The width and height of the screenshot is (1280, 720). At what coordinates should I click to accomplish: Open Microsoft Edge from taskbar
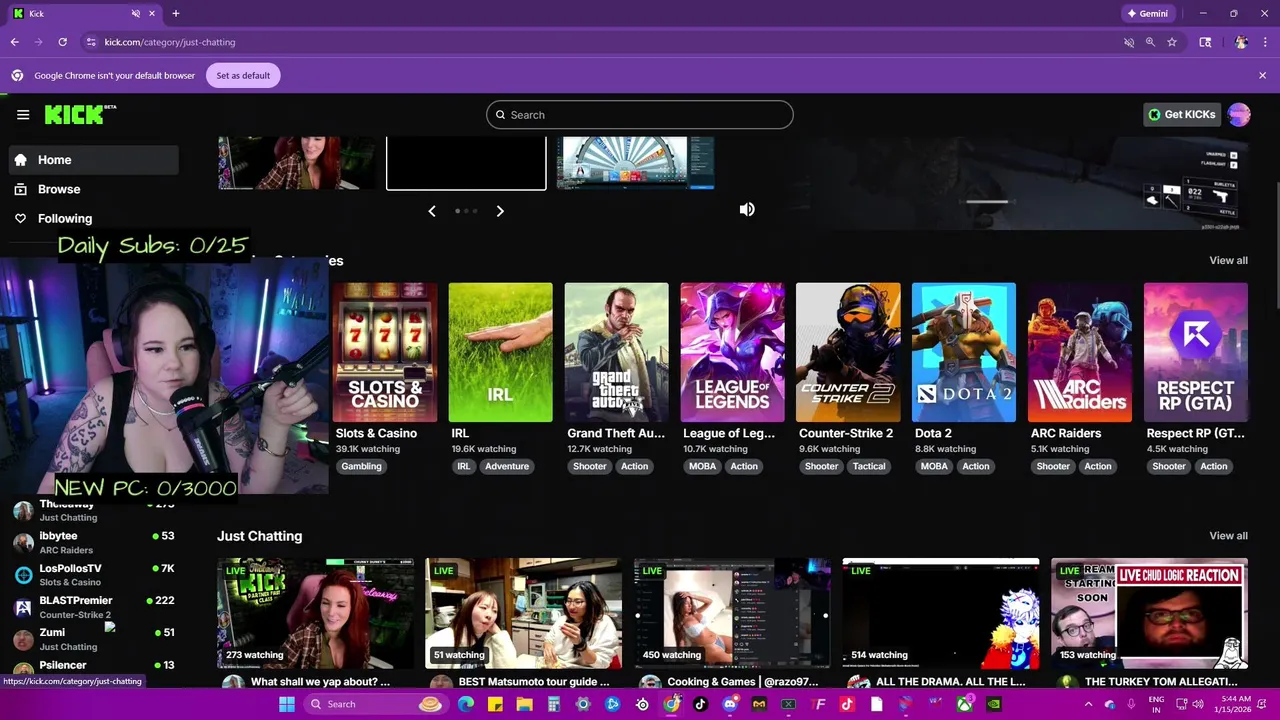pyautogui.click(x=466, y=704)
